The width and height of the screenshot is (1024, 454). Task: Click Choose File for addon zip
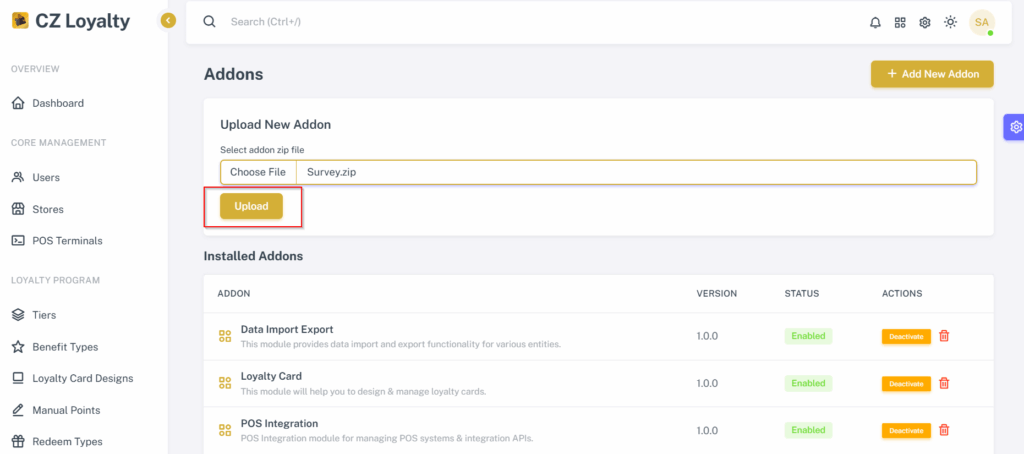(x=258, y=172)
